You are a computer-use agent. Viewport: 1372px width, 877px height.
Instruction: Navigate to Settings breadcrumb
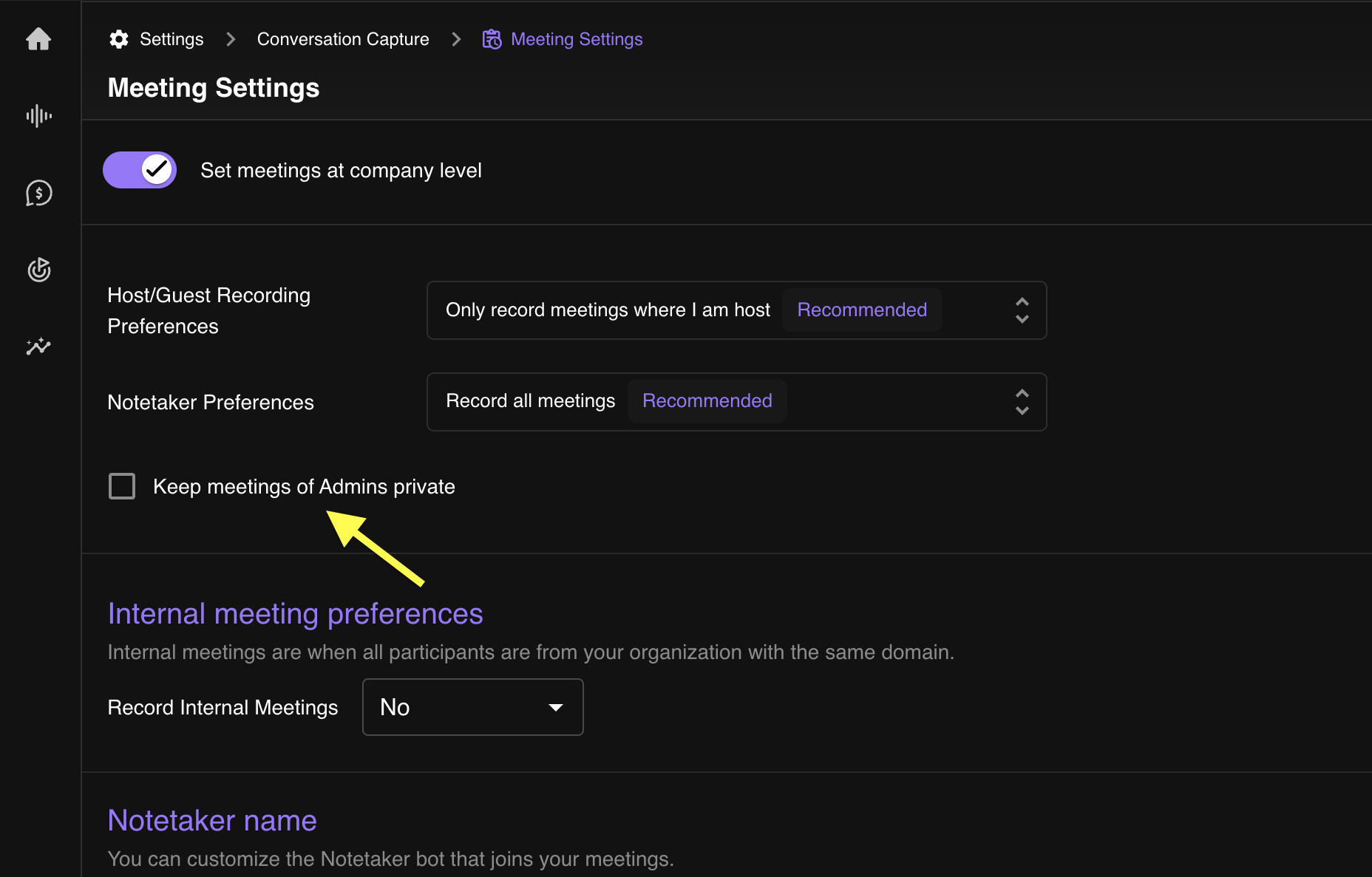coord(171,39)
